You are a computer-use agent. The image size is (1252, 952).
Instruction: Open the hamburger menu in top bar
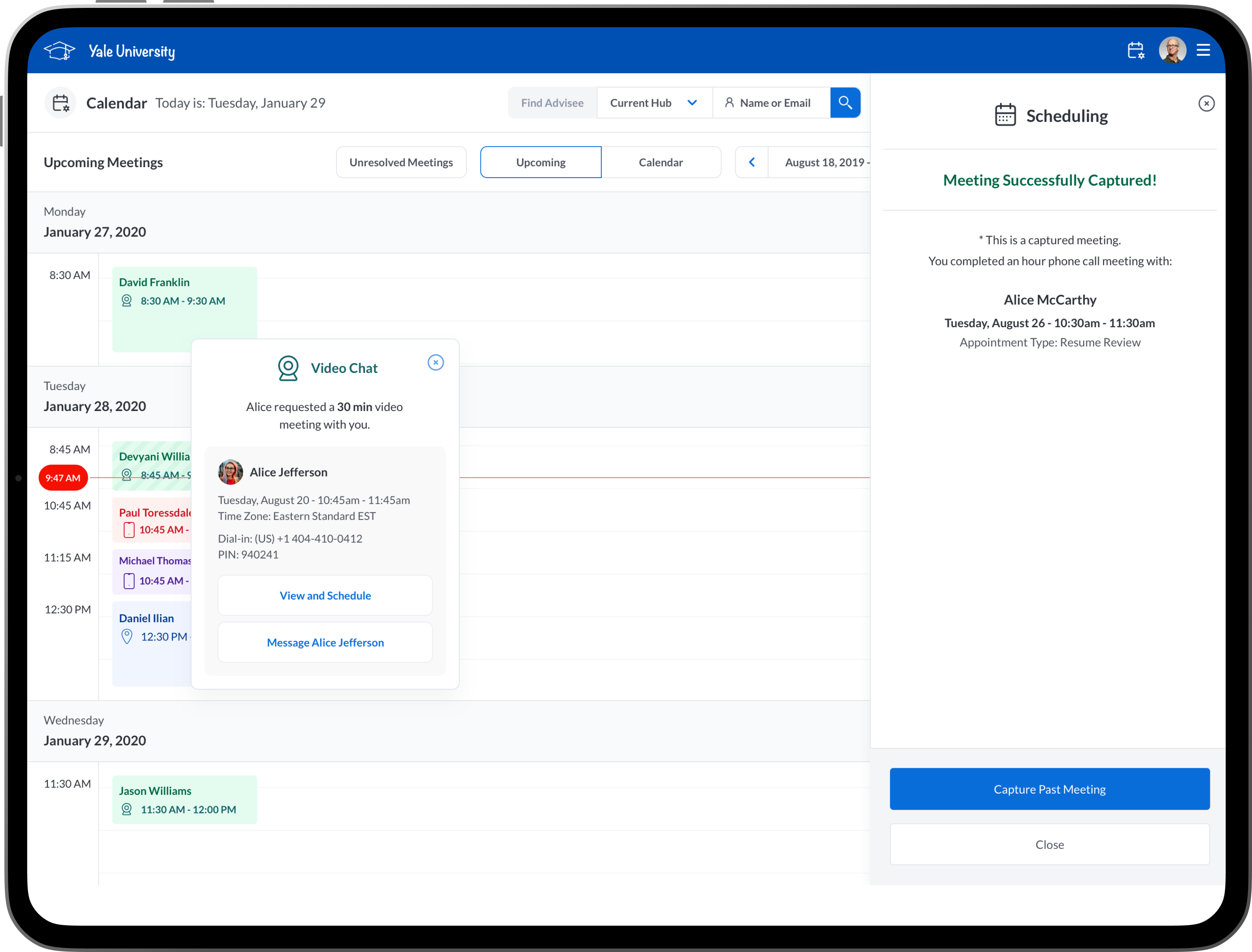[x=1203, y=50]
